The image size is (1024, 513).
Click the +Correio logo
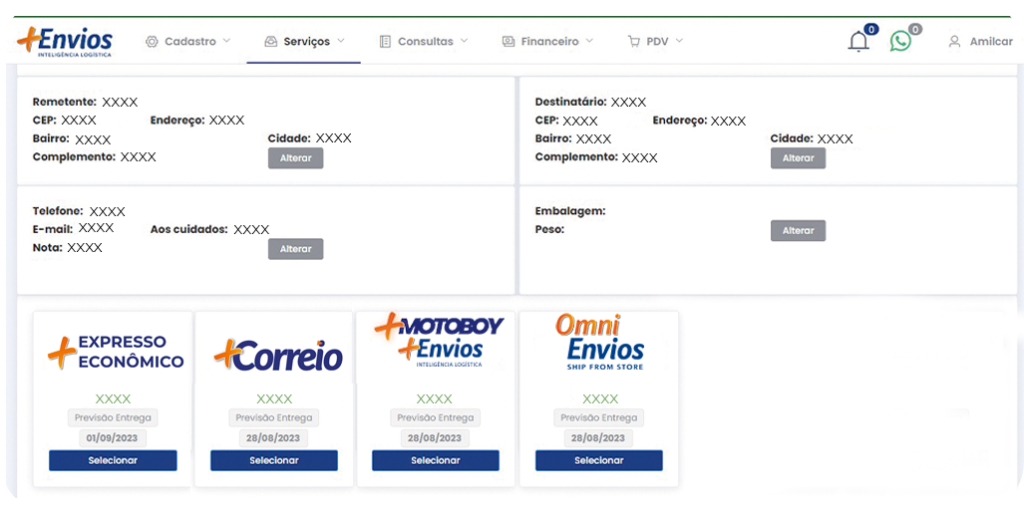click(278, 356)
